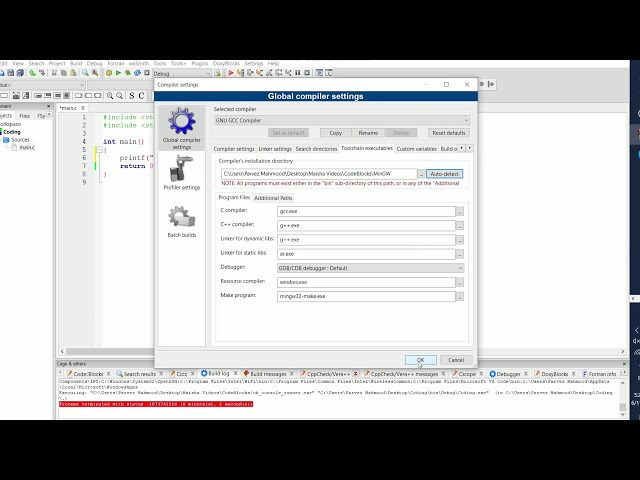
Task: Click the blue Rebuild icon
Action: point(138,73)
